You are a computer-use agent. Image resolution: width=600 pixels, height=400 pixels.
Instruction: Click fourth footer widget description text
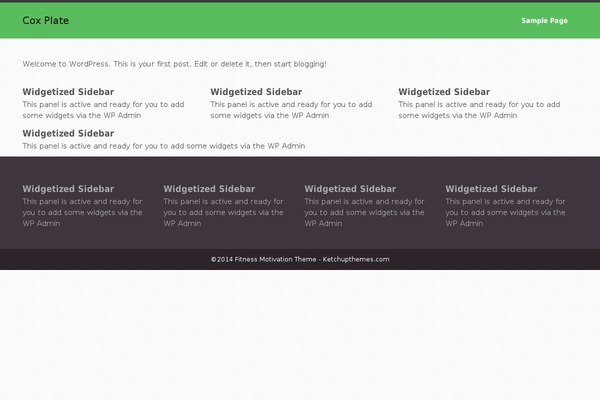(x=505, y=212)
